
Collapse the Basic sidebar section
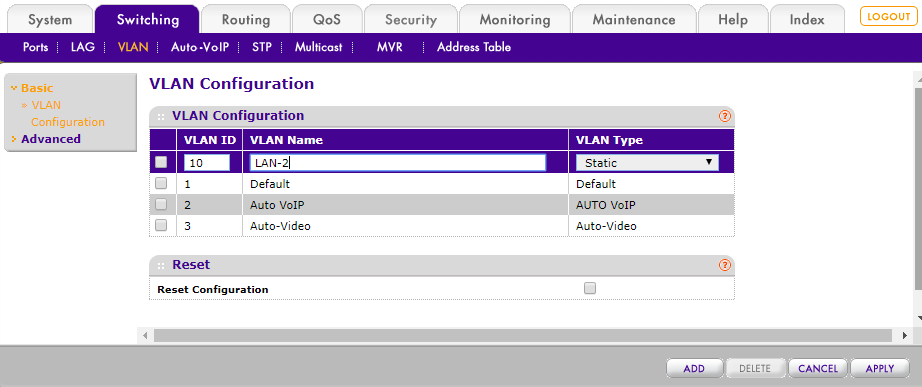click(36, 88)
